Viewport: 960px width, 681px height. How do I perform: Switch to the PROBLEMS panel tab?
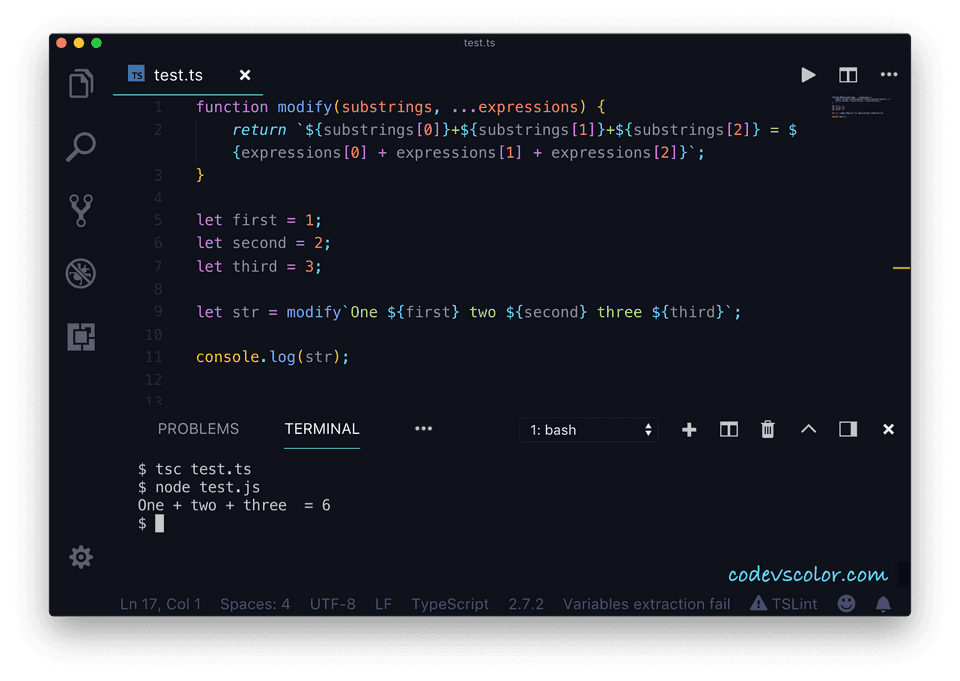click(198, 429)
